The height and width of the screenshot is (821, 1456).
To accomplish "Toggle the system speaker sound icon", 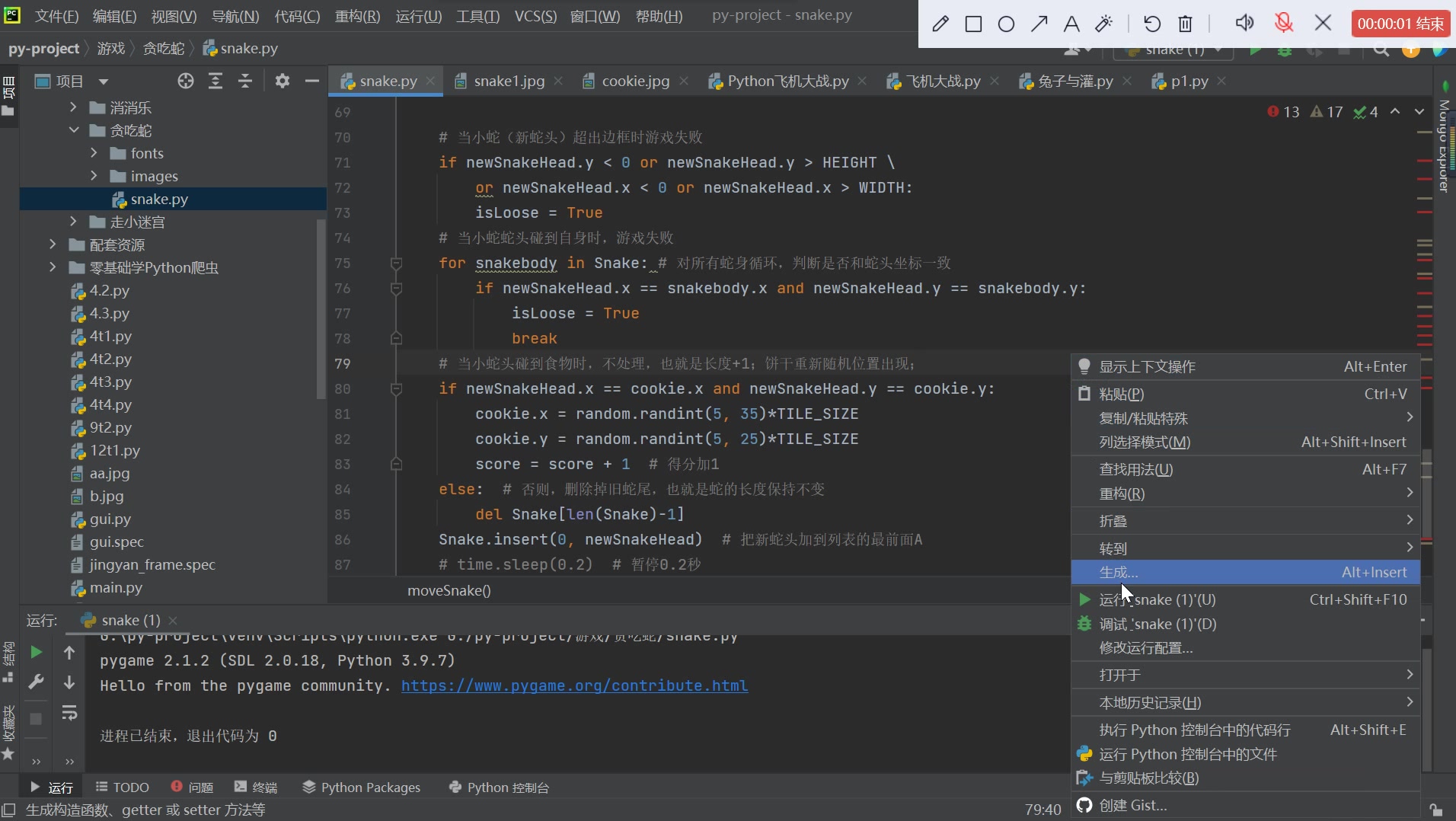I will pyautogui.click(x=1244, y=23).
